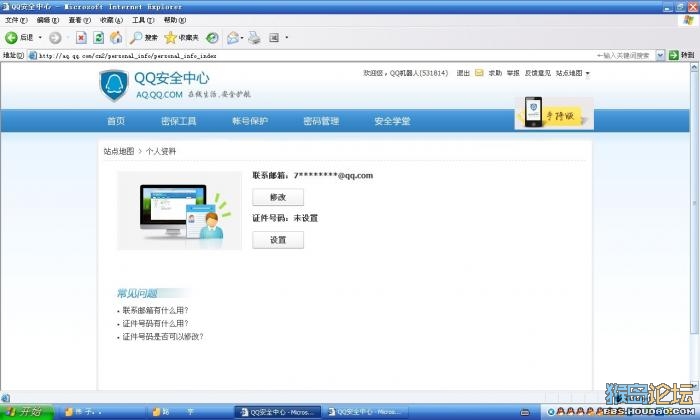Viewport: 700px width, 420px height.
Task: Open the 文件(F) menu
Action: tap(16, 20)
